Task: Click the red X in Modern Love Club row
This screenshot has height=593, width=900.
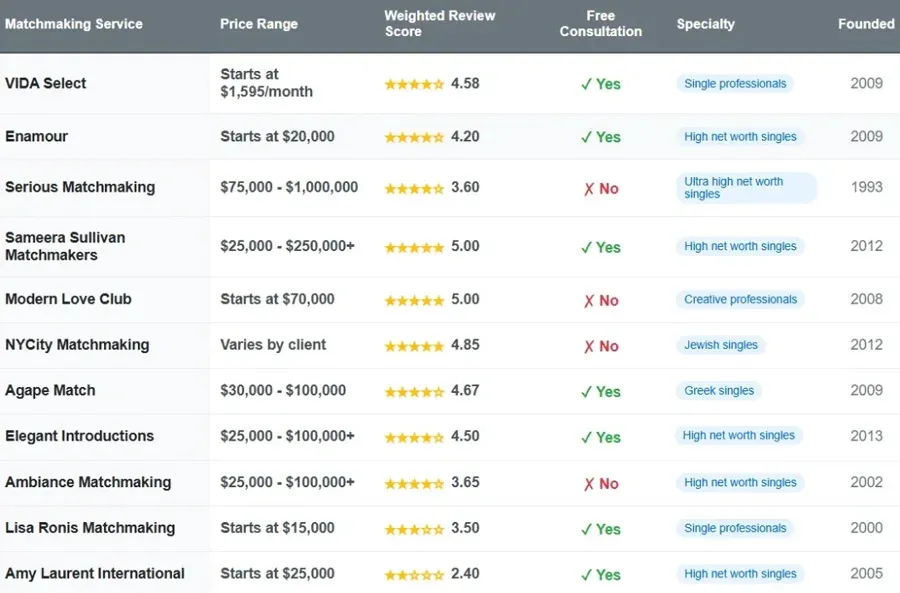Action: [x=588, y=301]
